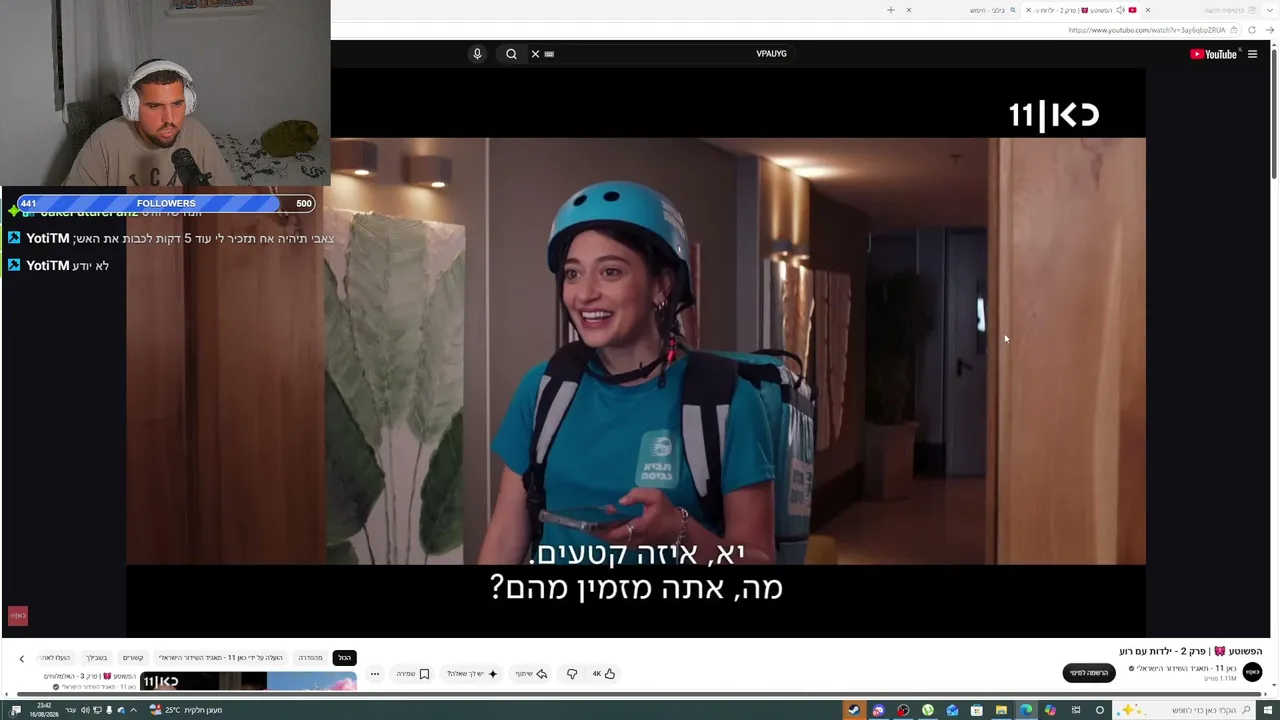Open Microsoft Store from taskbar
Image resolution: width=1280 pixels, height=720 pixels.
tap(977, 710)
